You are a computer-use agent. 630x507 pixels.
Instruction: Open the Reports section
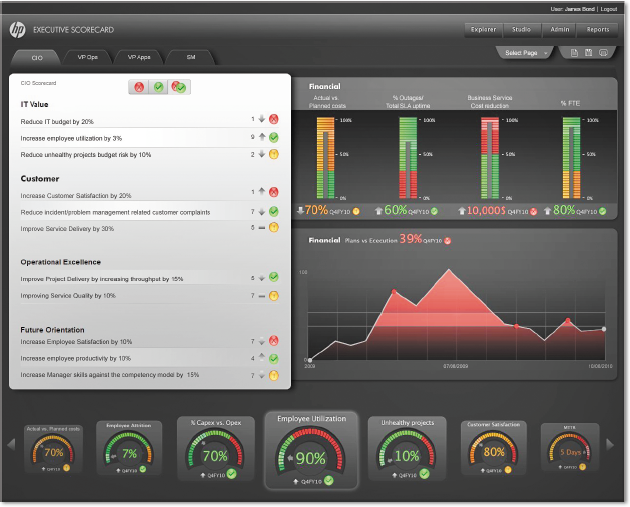tap(598, 29)
